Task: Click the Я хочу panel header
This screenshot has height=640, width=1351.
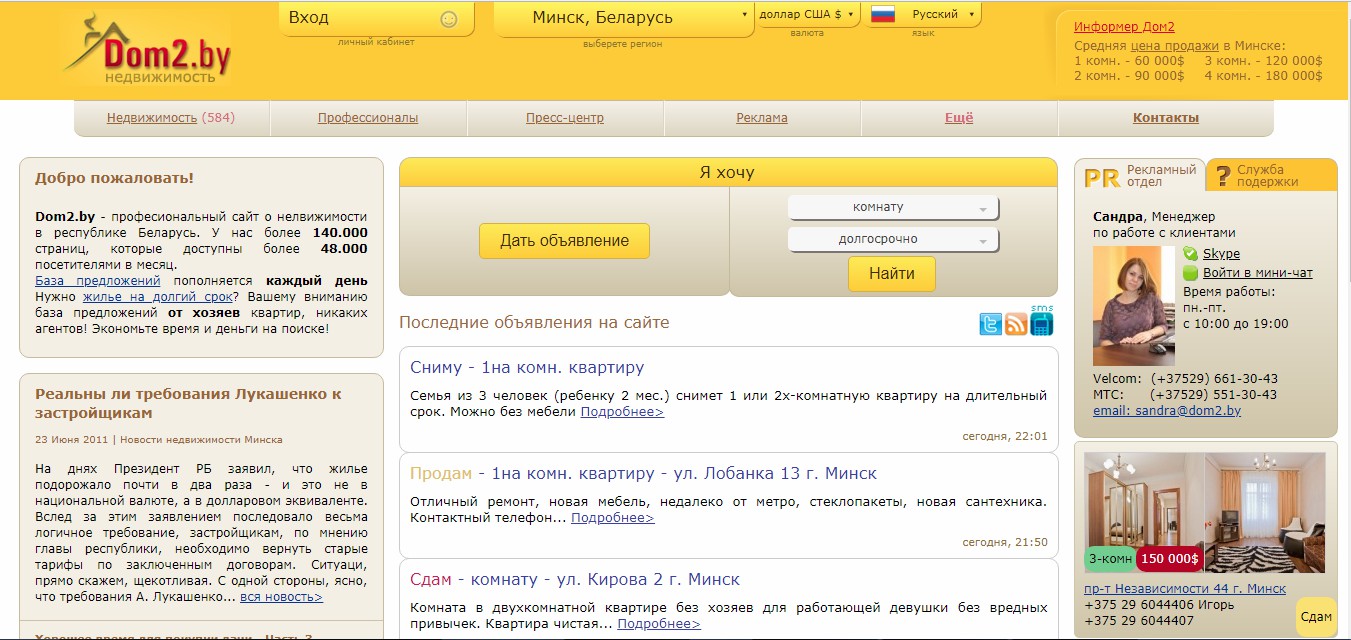Action: [x=727, y=172]
